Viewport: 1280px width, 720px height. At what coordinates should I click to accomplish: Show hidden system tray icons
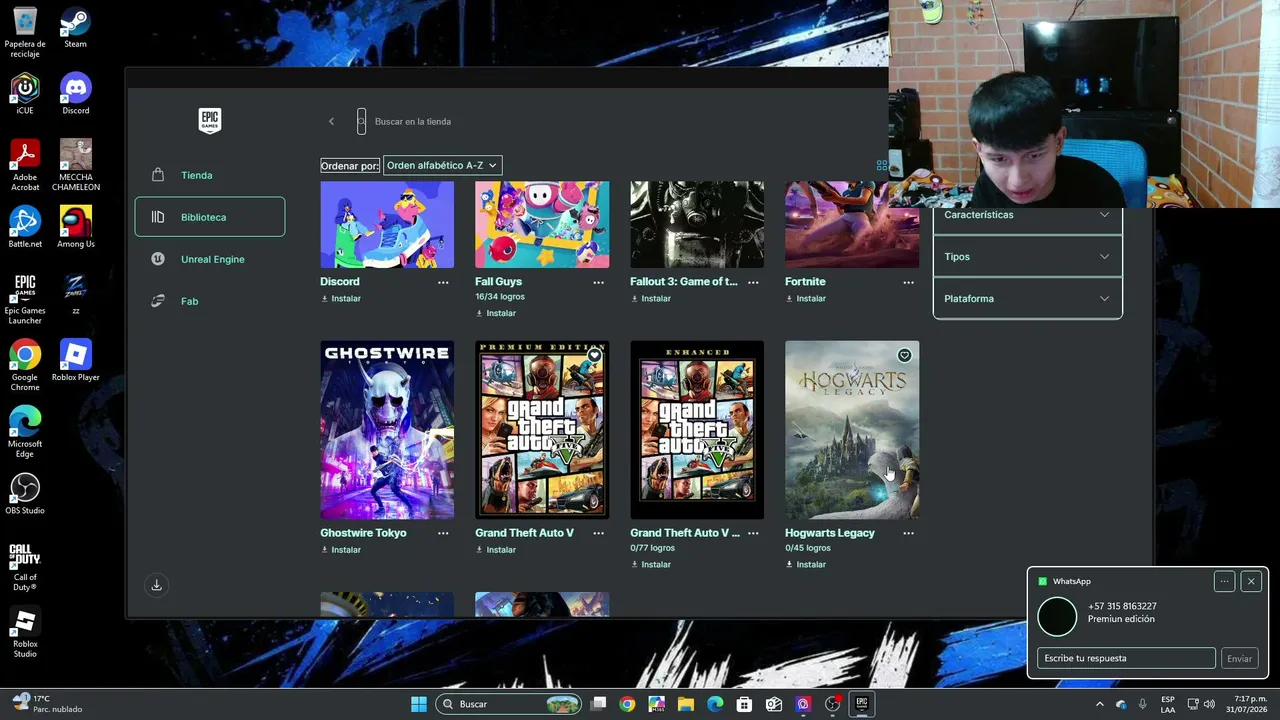pyautogui.click(x=1099, y=704)
